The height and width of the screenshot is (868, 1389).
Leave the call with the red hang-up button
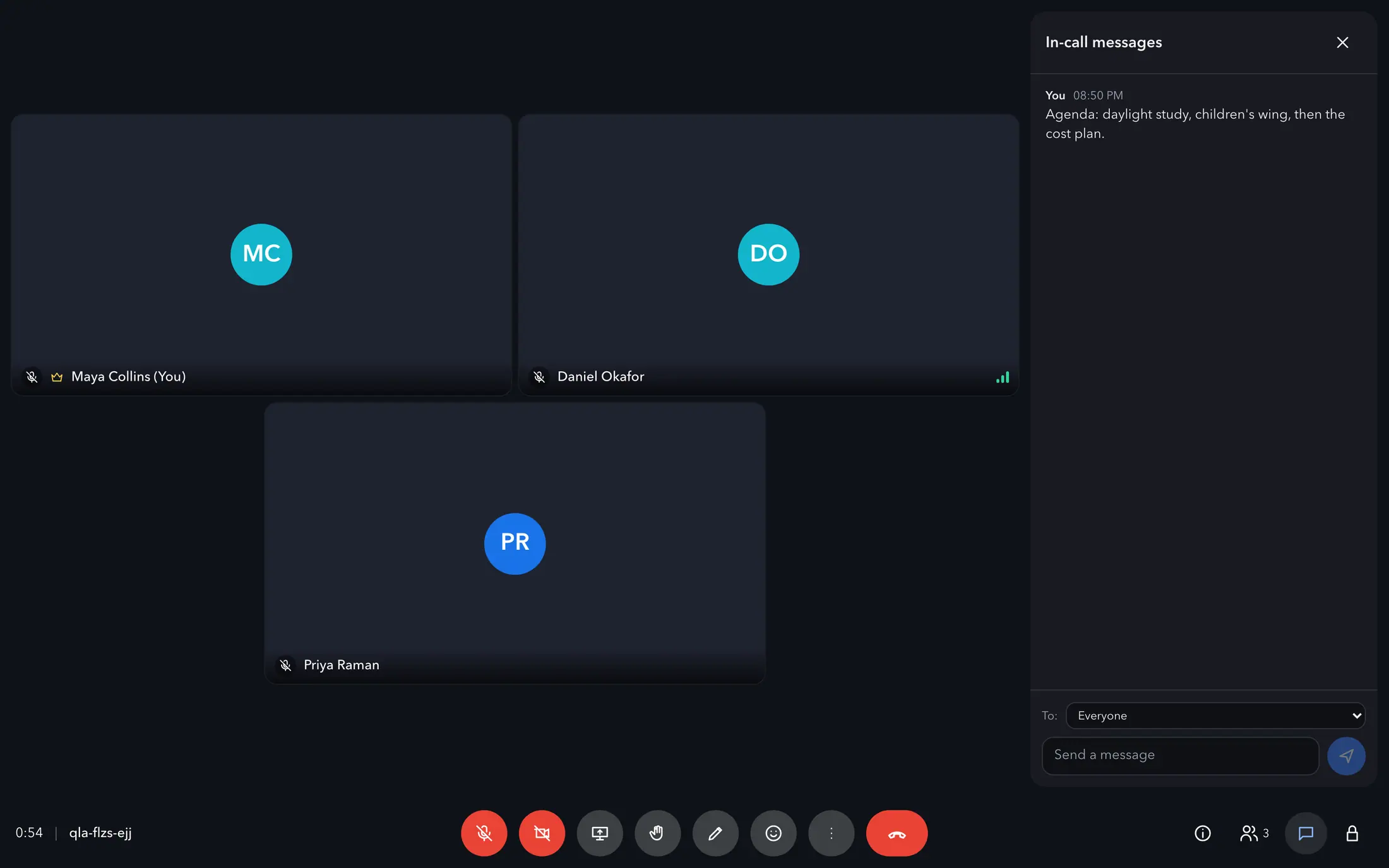pos(897,833)
